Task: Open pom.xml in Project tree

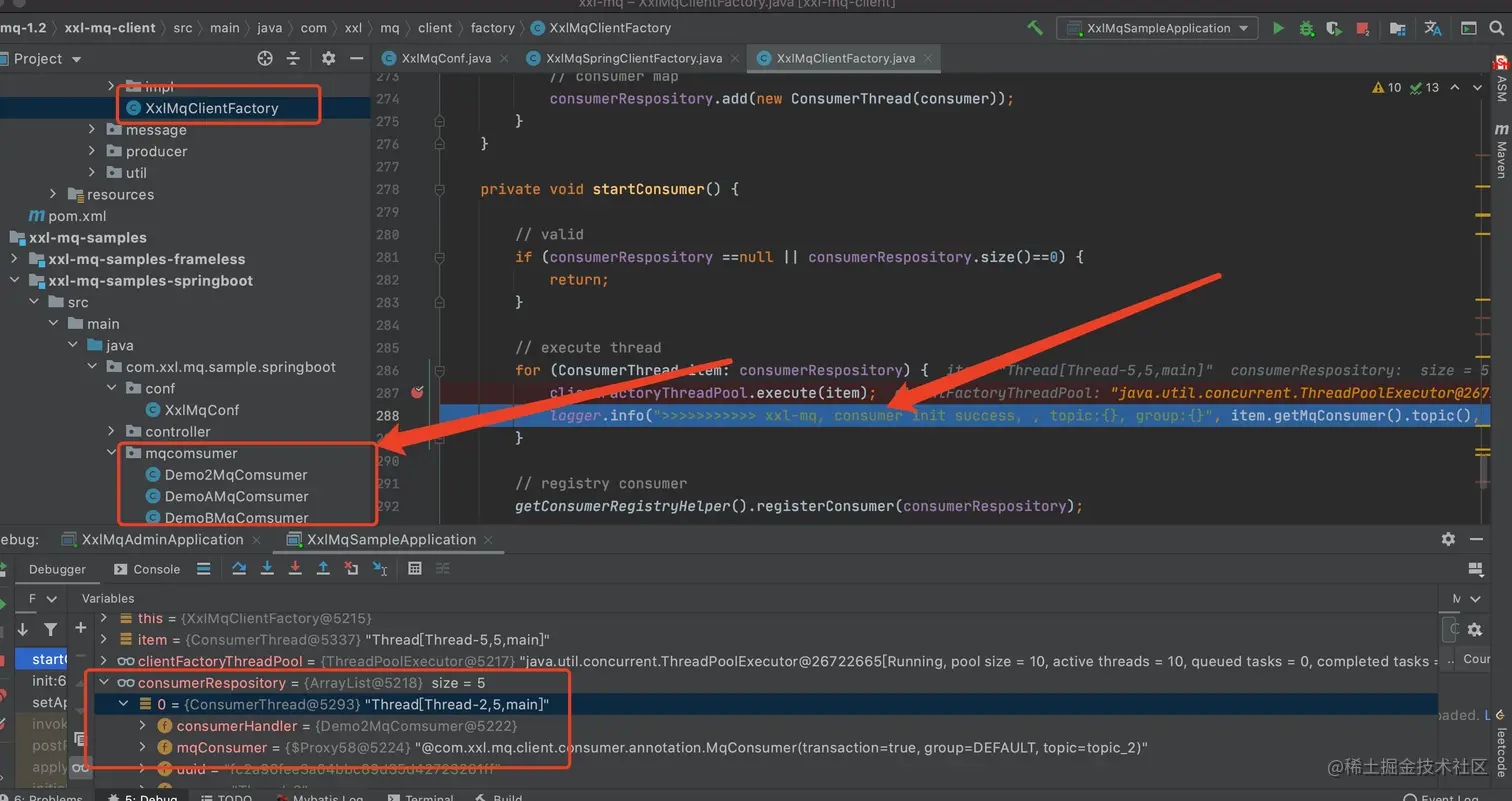Action: tap(67, 216)
